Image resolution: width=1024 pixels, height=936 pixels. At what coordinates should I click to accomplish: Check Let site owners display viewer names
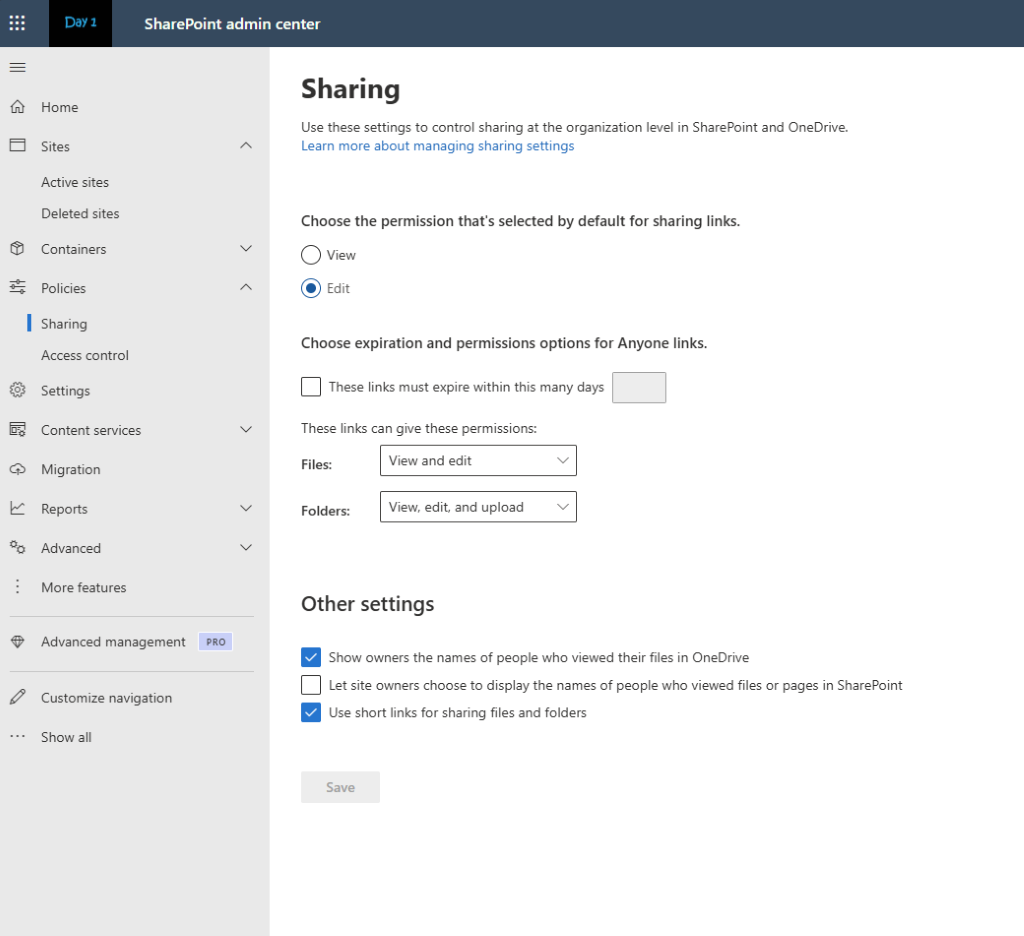[x=311, y=685]
